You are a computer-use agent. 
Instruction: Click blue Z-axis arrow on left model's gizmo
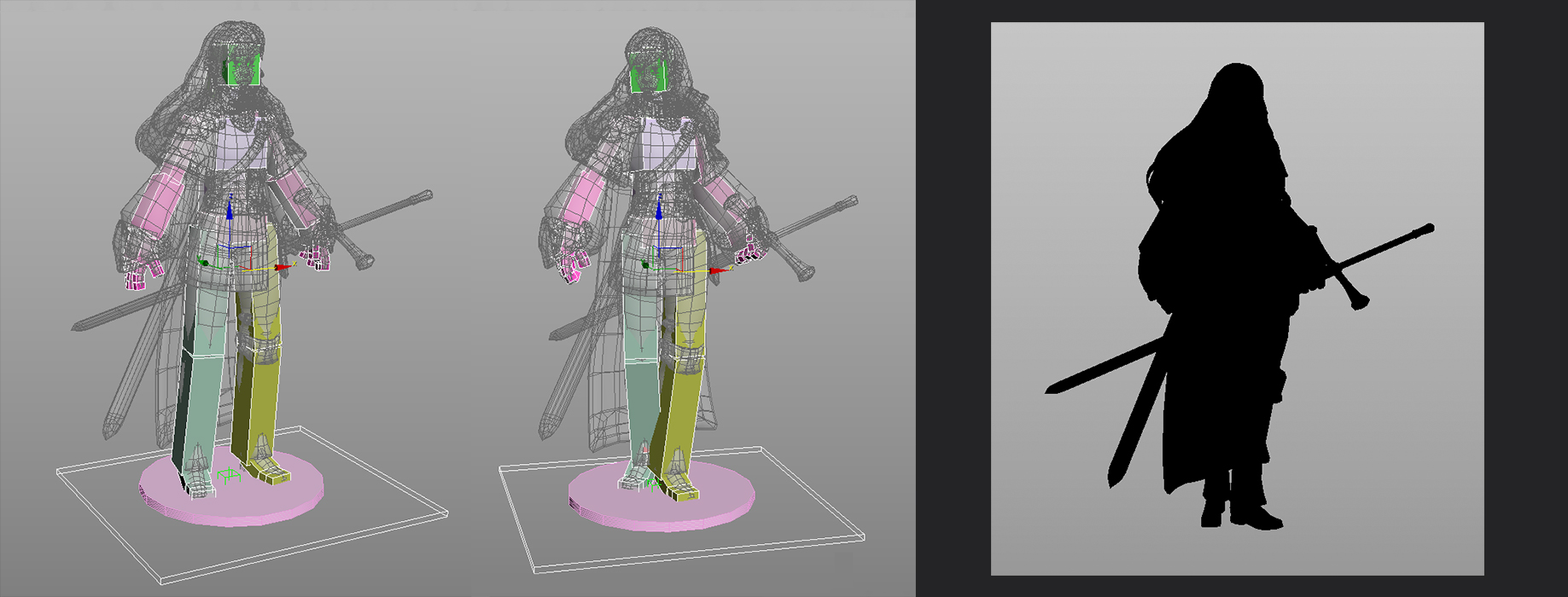[229, 210]
